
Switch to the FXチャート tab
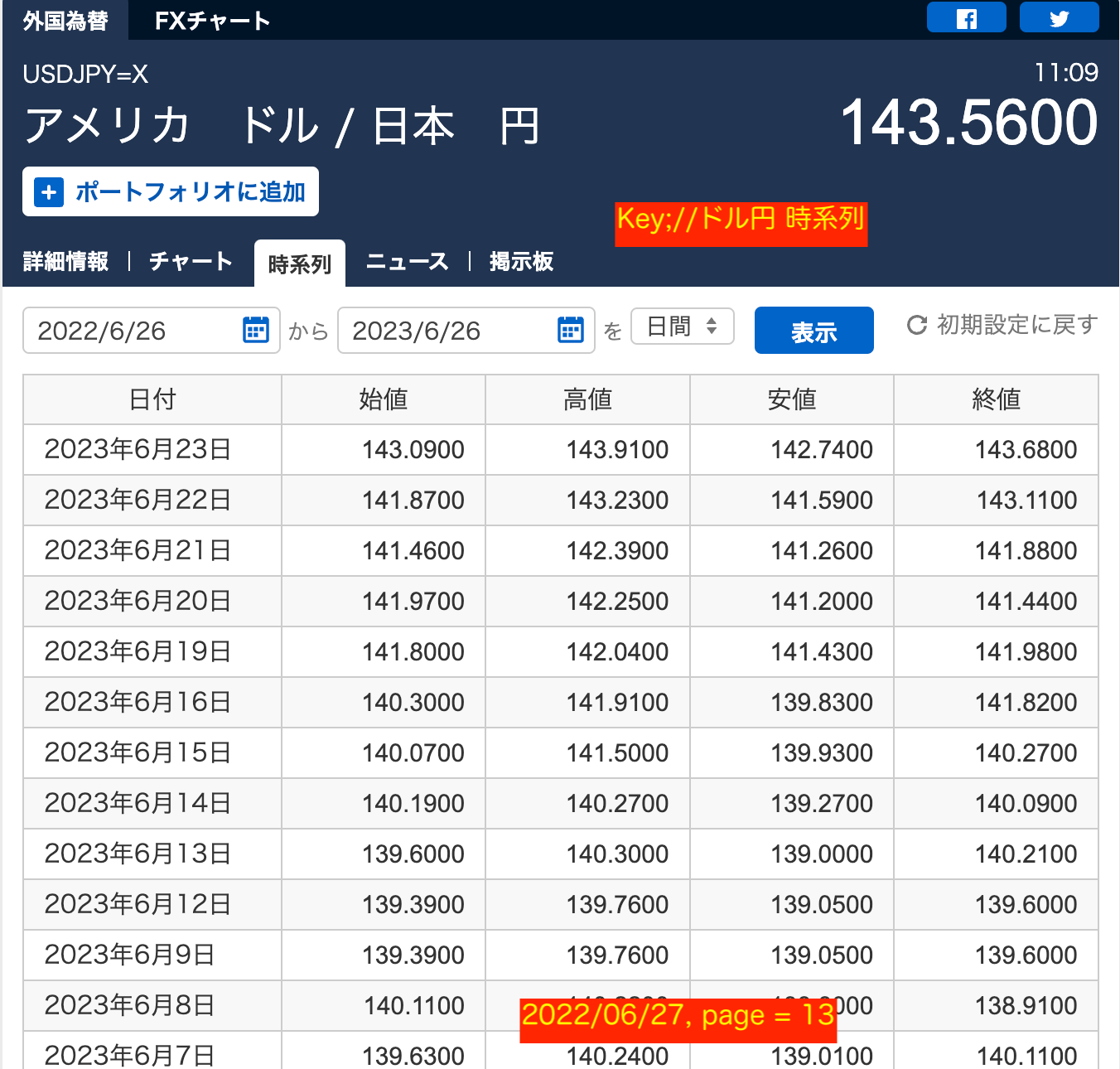(x=210, y=20)
